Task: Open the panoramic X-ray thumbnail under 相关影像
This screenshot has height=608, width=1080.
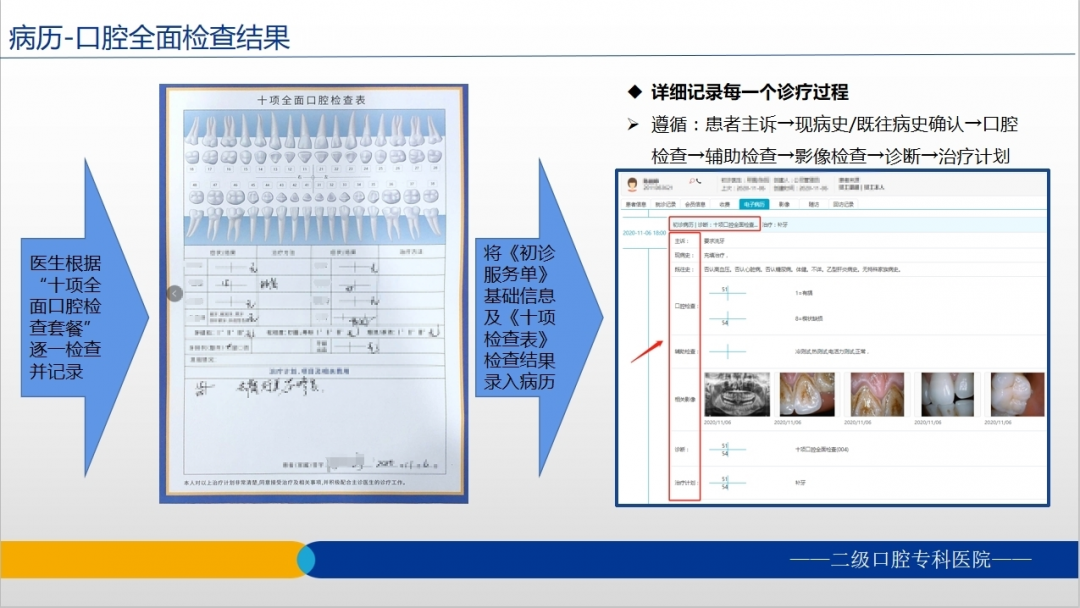Action: [x=737, y=392]
